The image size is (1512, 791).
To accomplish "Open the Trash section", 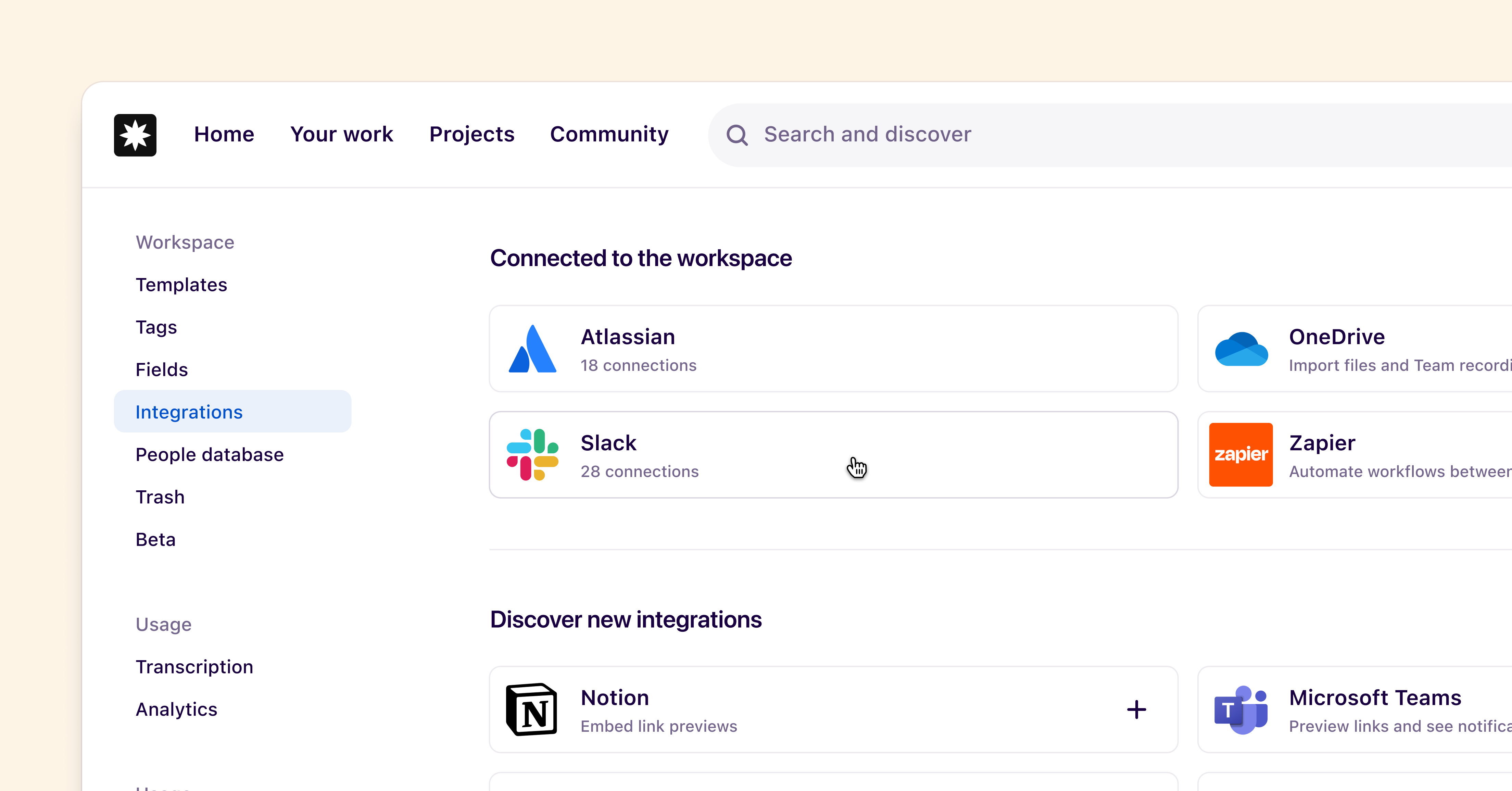I will pos(160,497).
